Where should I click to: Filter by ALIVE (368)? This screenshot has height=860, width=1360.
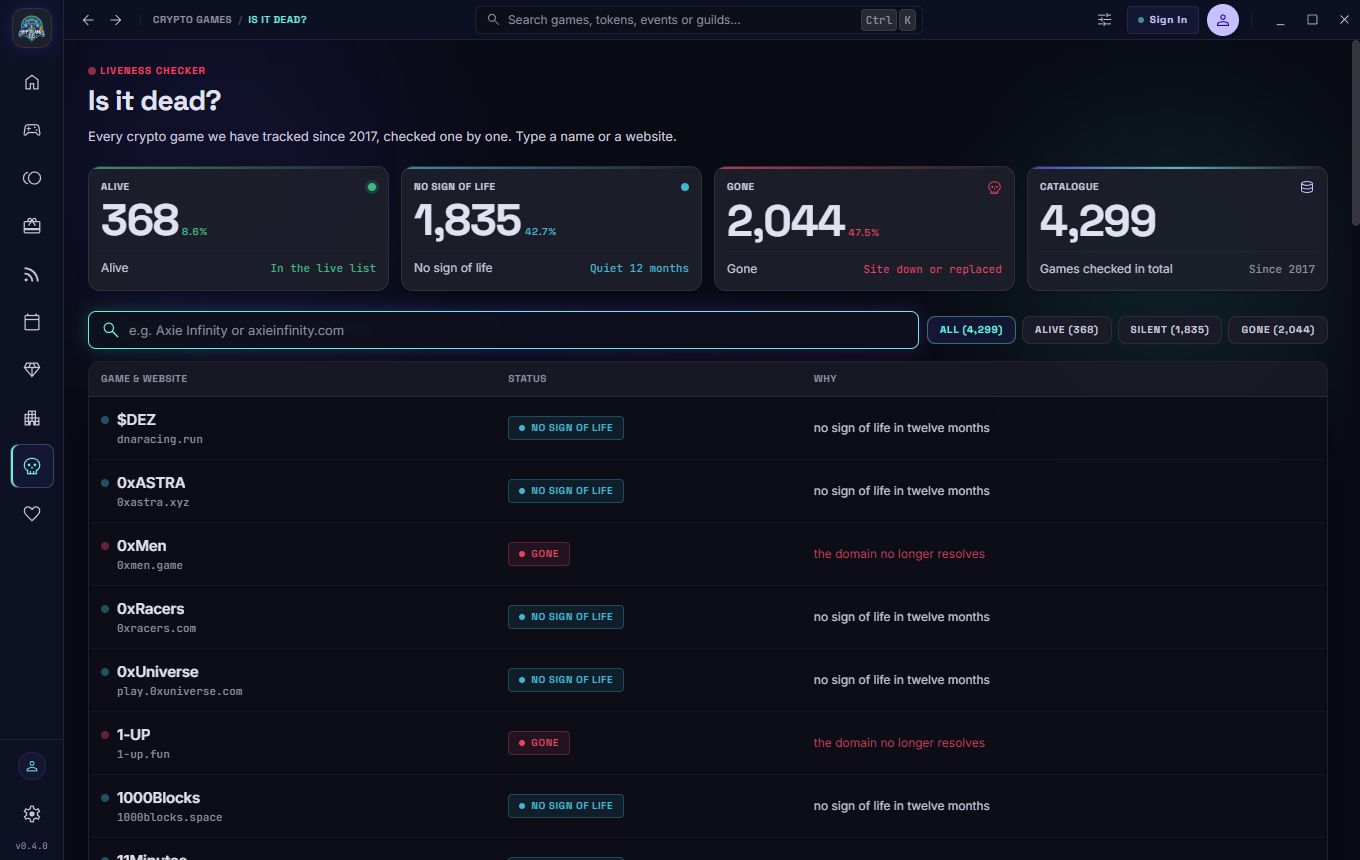tap(1066, 330)
